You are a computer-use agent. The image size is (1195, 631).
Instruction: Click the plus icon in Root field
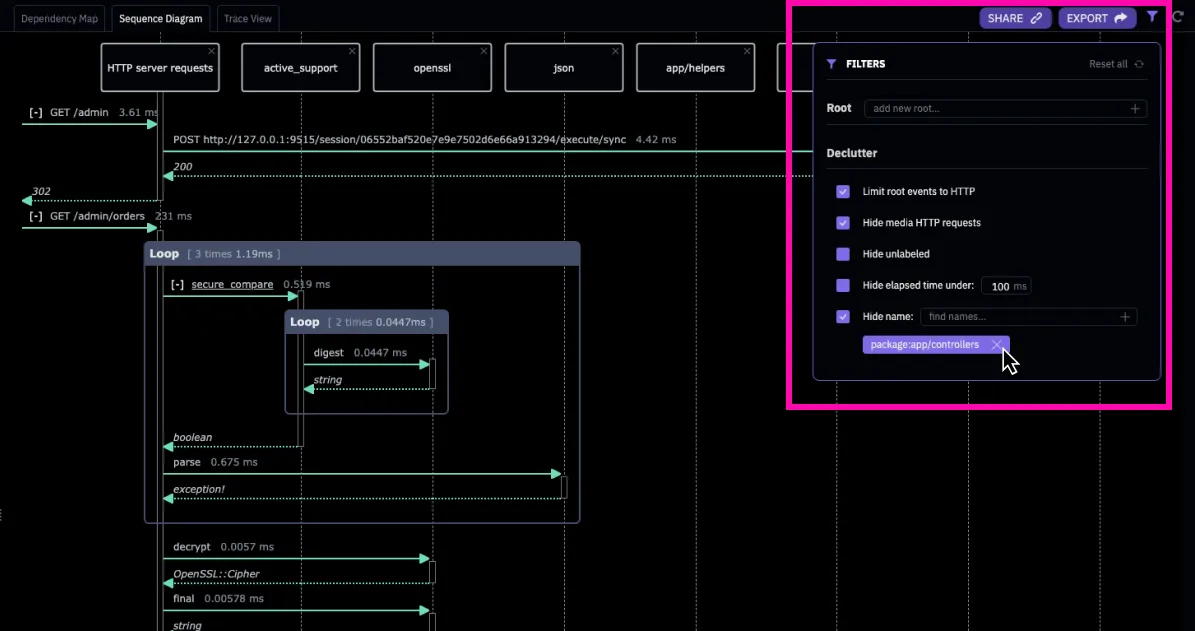point(1135,109)
